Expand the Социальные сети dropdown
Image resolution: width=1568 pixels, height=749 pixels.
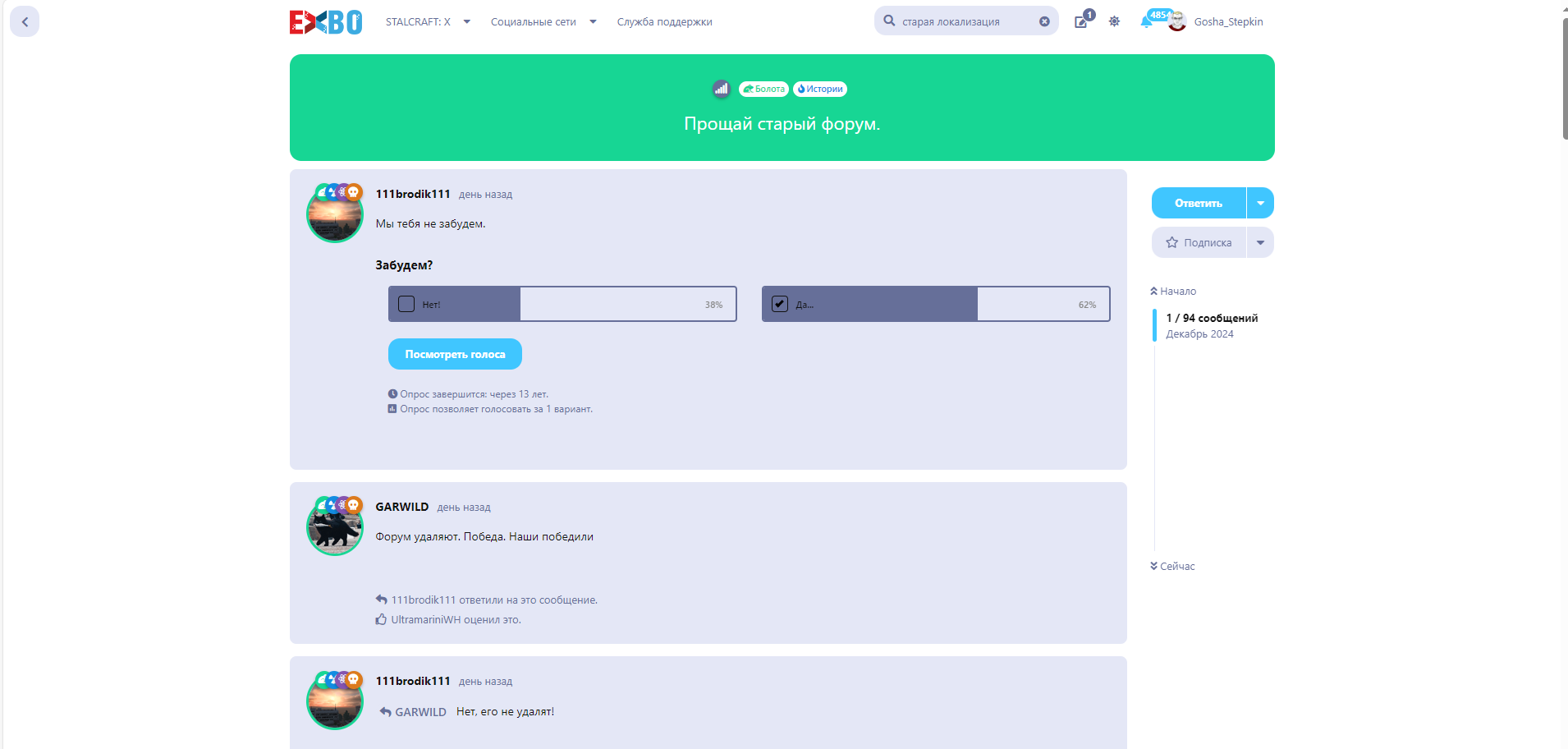coord(543,22)
